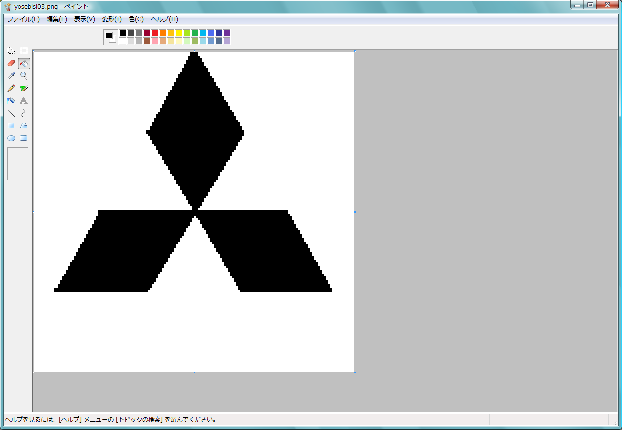Pick the dark gray palette swatch
Viewport: 622px width, 430px height.
[131, 33]
